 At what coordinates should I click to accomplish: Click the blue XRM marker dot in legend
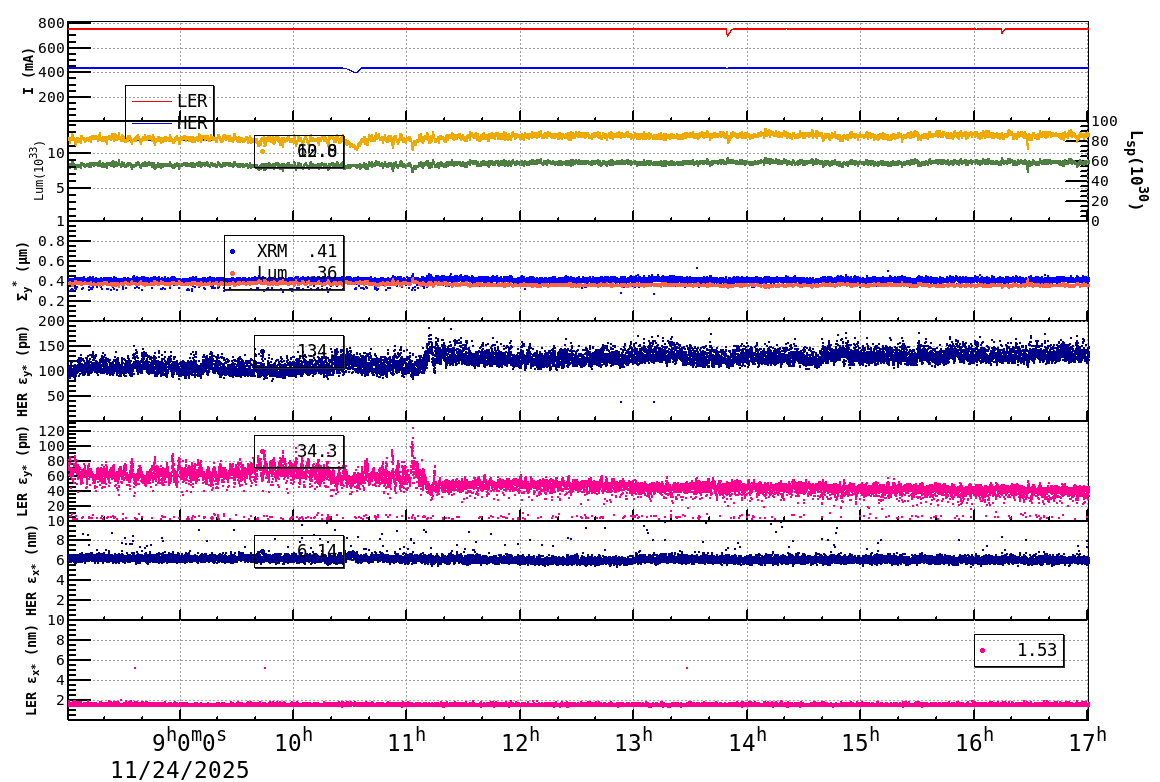(232, 250)
